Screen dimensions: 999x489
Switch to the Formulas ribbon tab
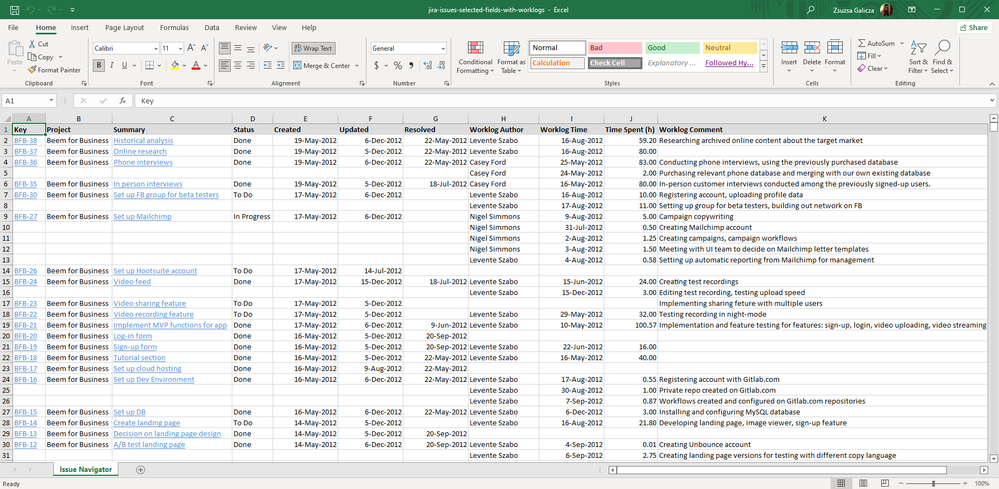[x=174, y=28]
